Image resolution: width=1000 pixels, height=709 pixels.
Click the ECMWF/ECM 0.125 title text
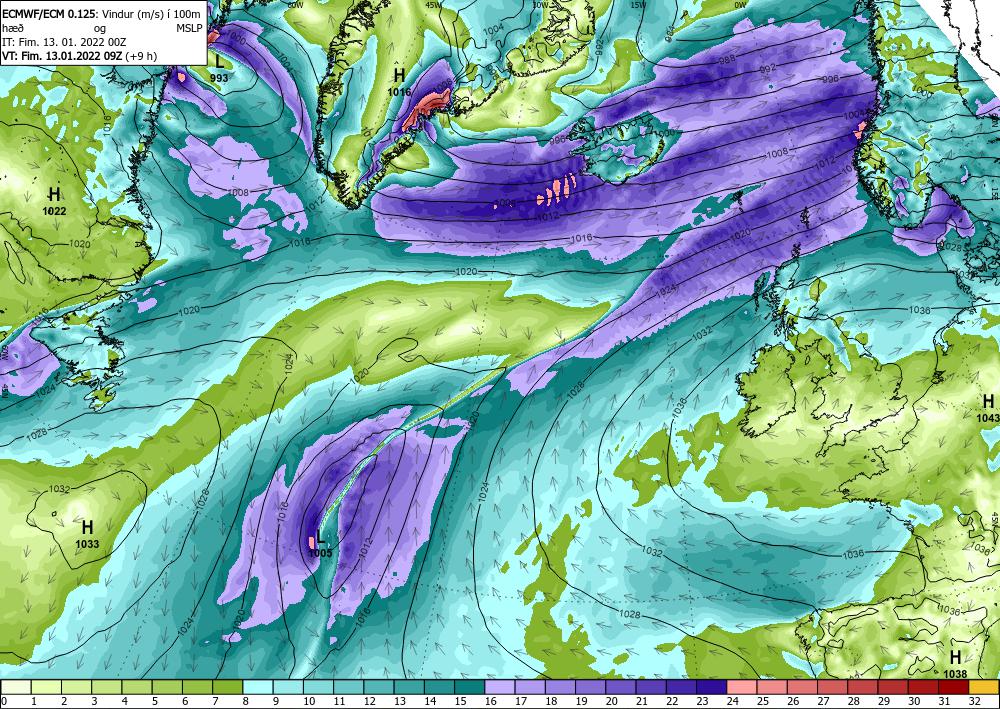50,14
